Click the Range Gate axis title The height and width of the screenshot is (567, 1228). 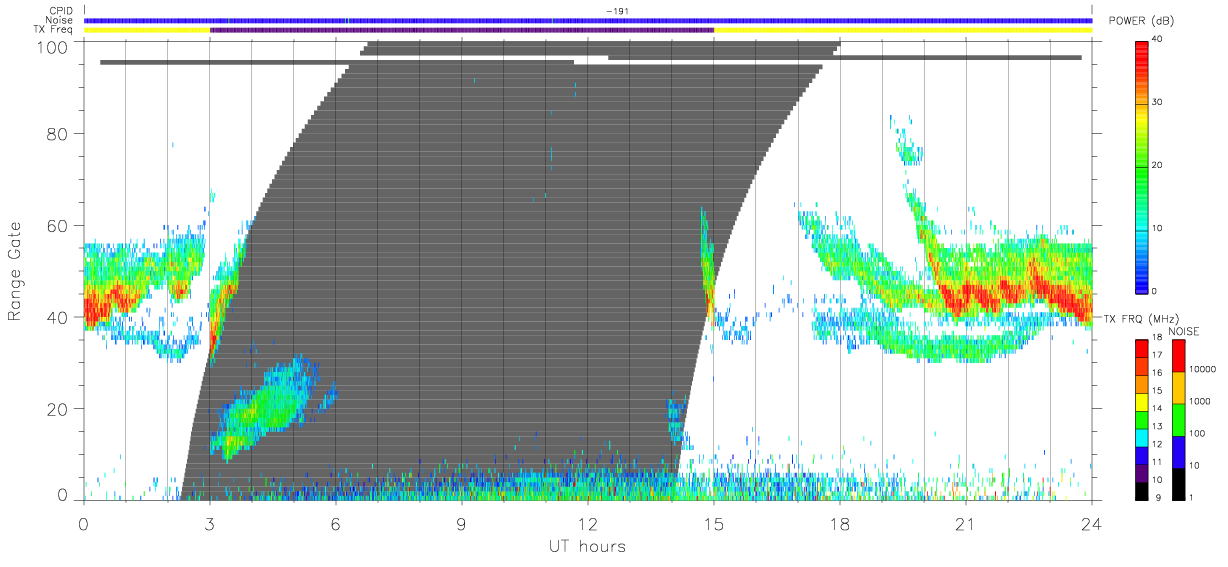pos(15,272)
